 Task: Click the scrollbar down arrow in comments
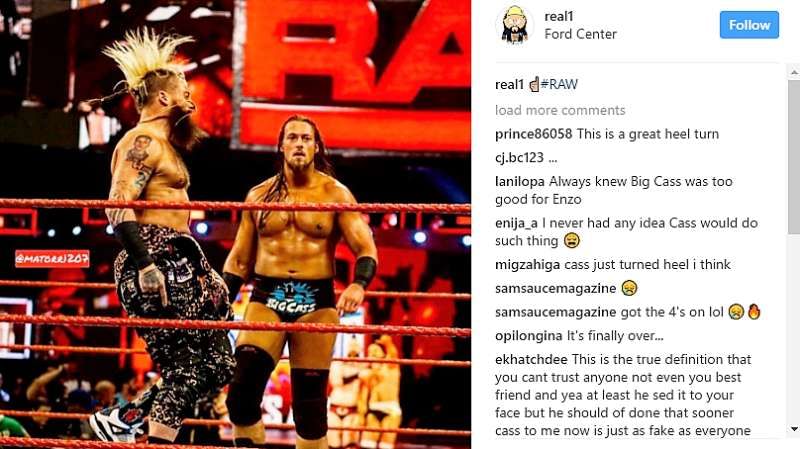point(794,429)
